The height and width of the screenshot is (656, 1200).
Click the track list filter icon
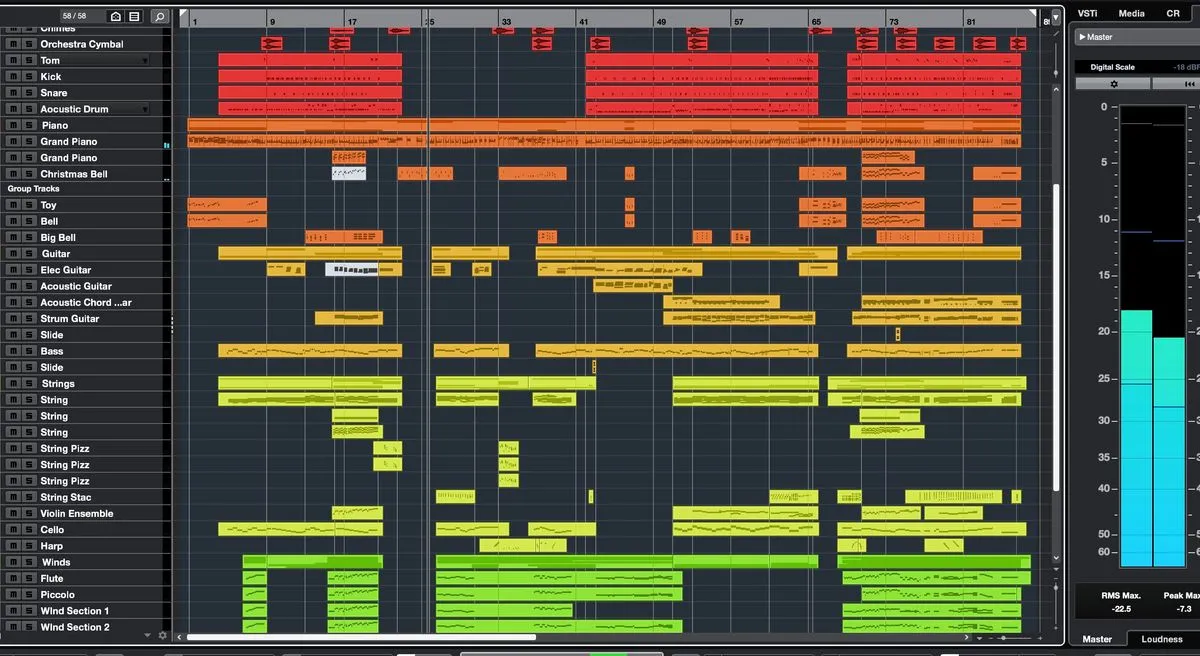coord(134,17)
